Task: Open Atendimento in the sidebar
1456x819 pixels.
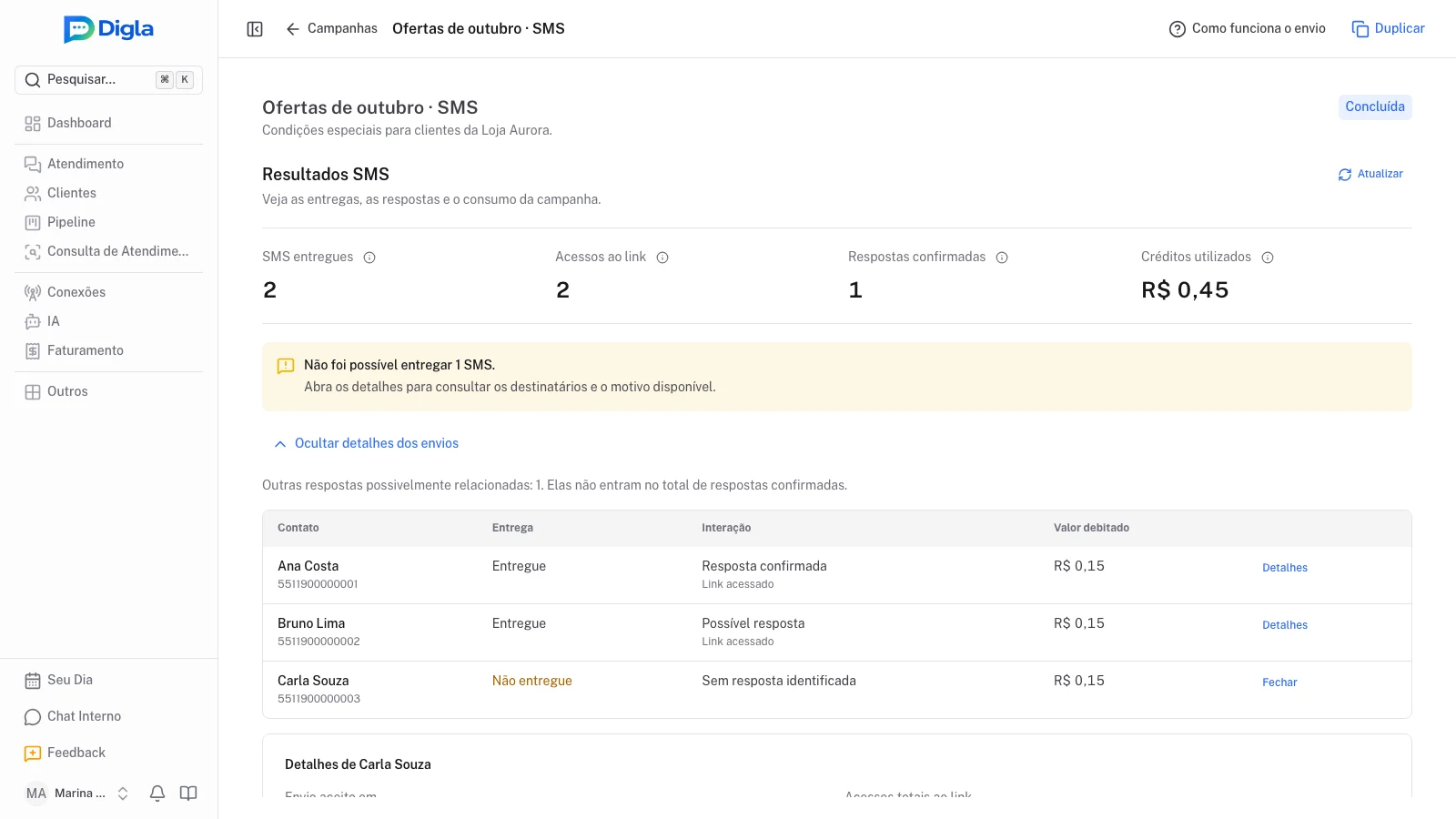Action: coord(108,164)
